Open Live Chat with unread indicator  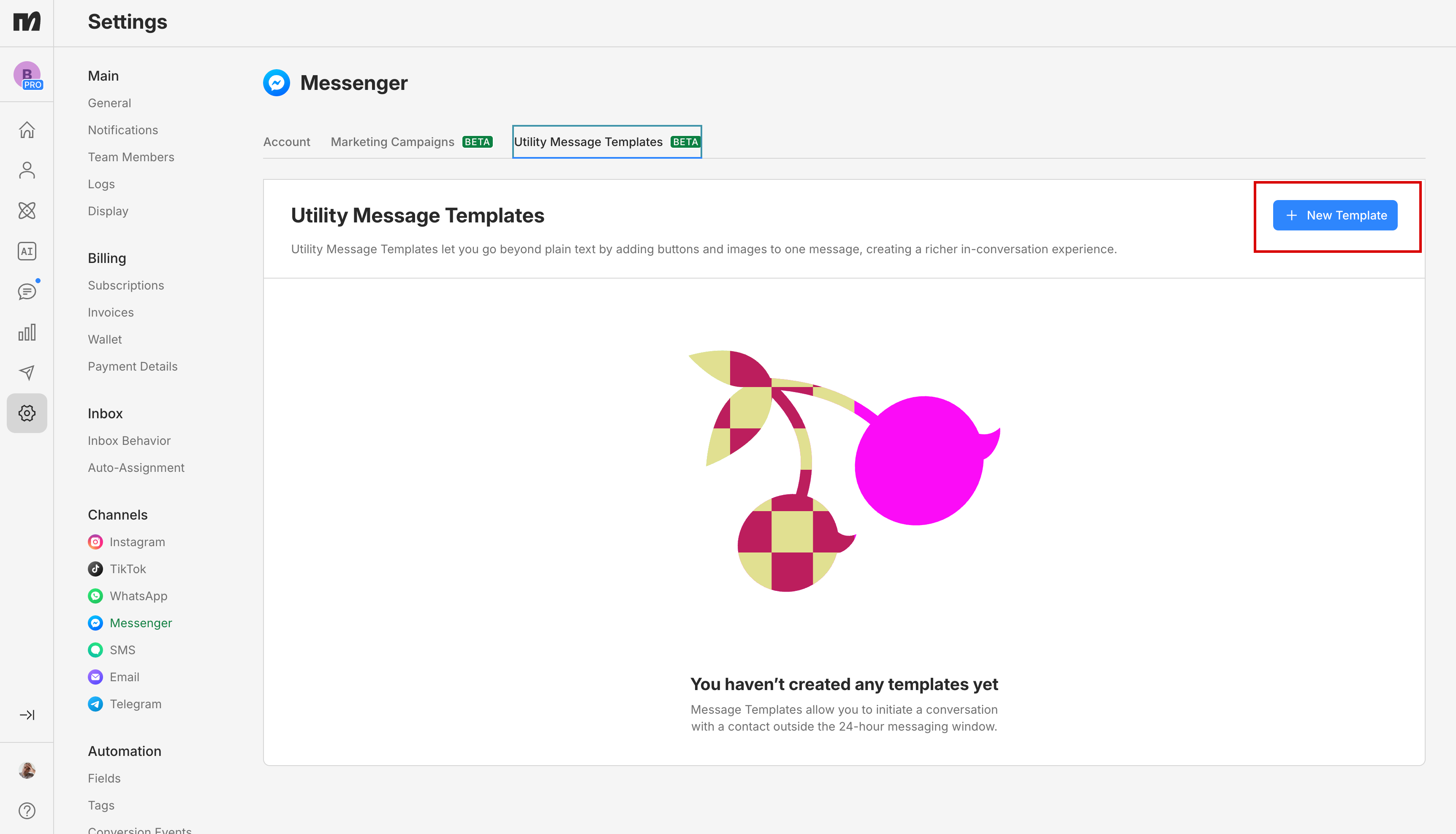(x=26, y=292)
